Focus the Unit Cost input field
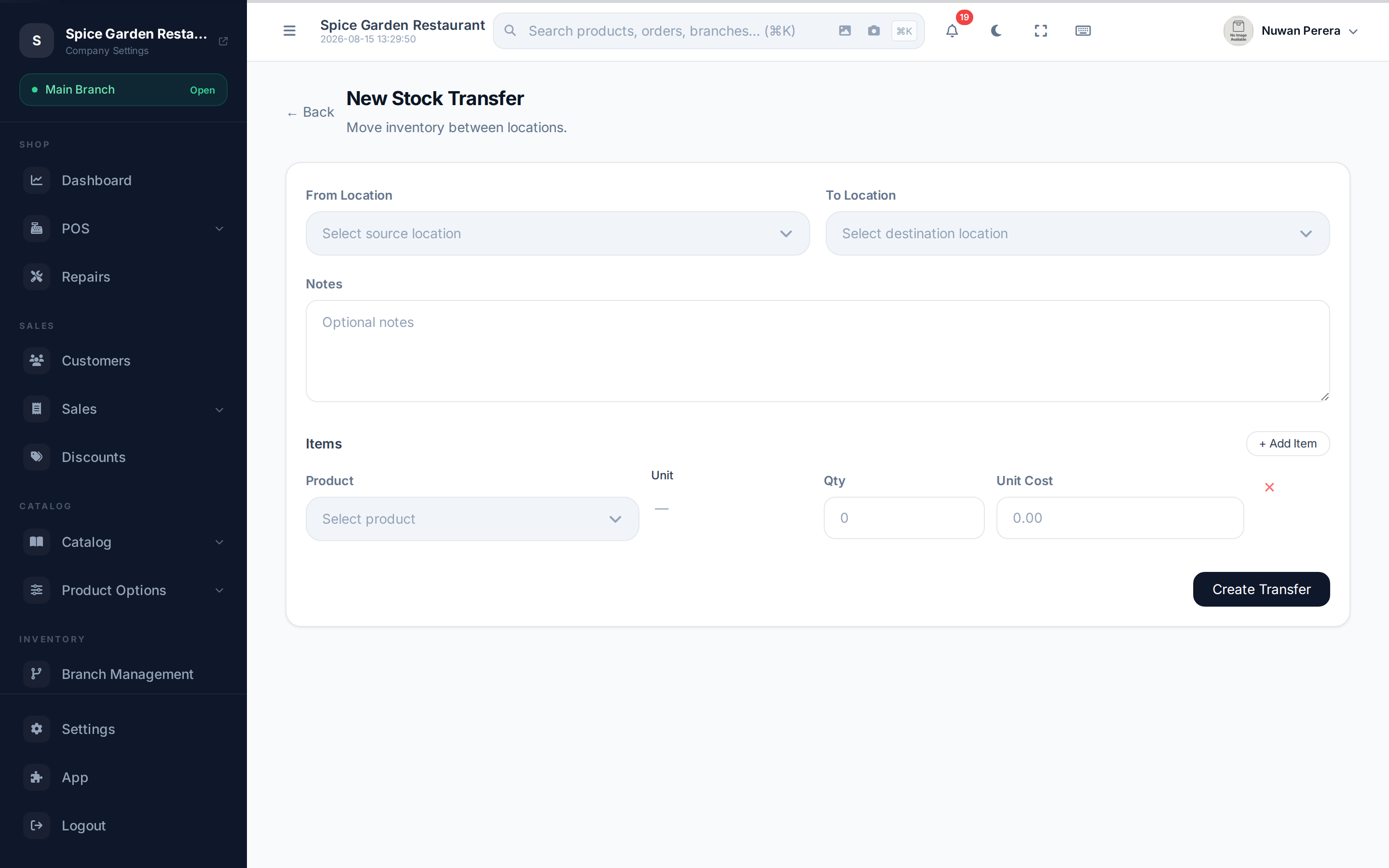 click(x=1120, y=518)
